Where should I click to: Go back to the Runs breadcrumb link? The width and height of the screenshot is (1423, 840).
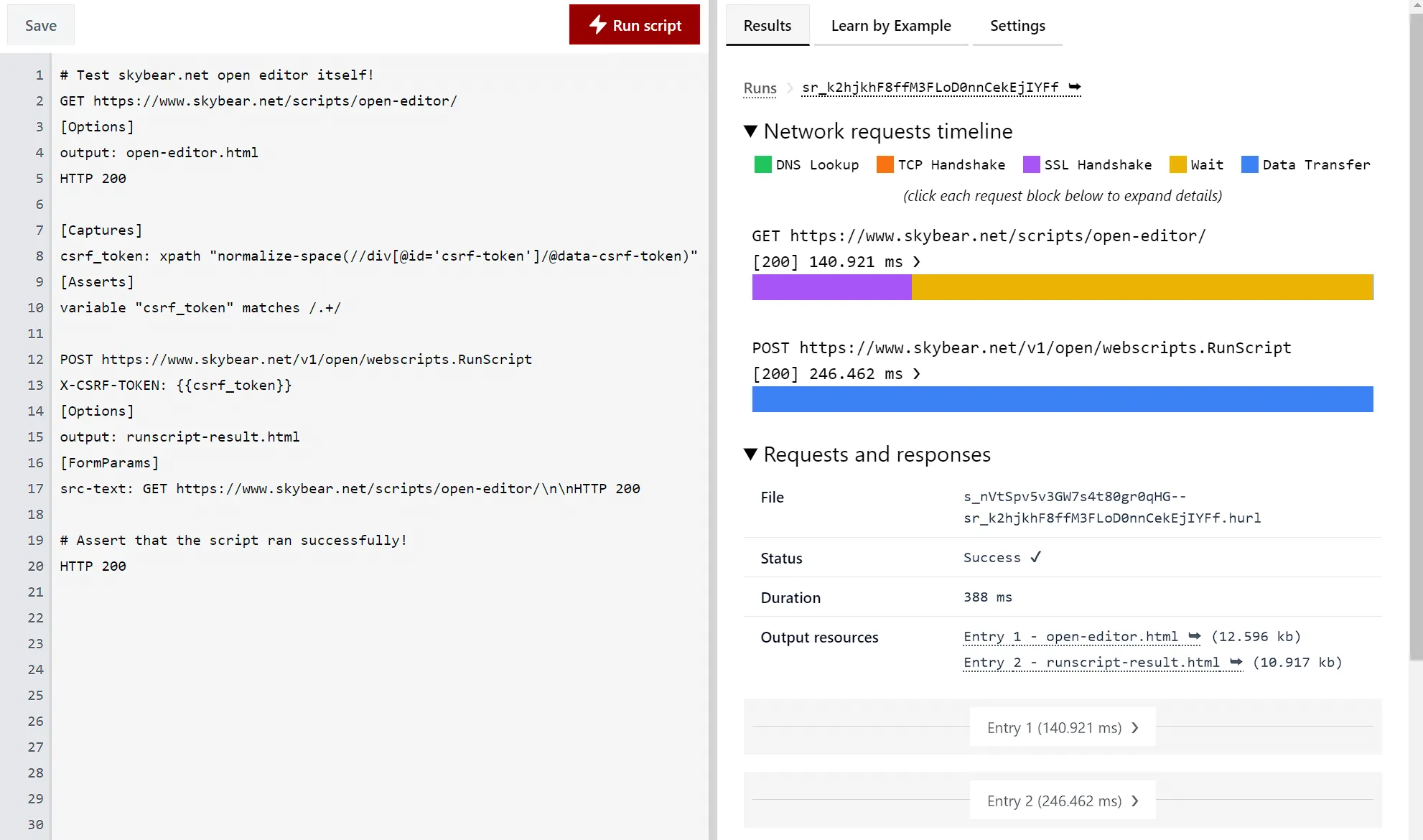(760, 88)
